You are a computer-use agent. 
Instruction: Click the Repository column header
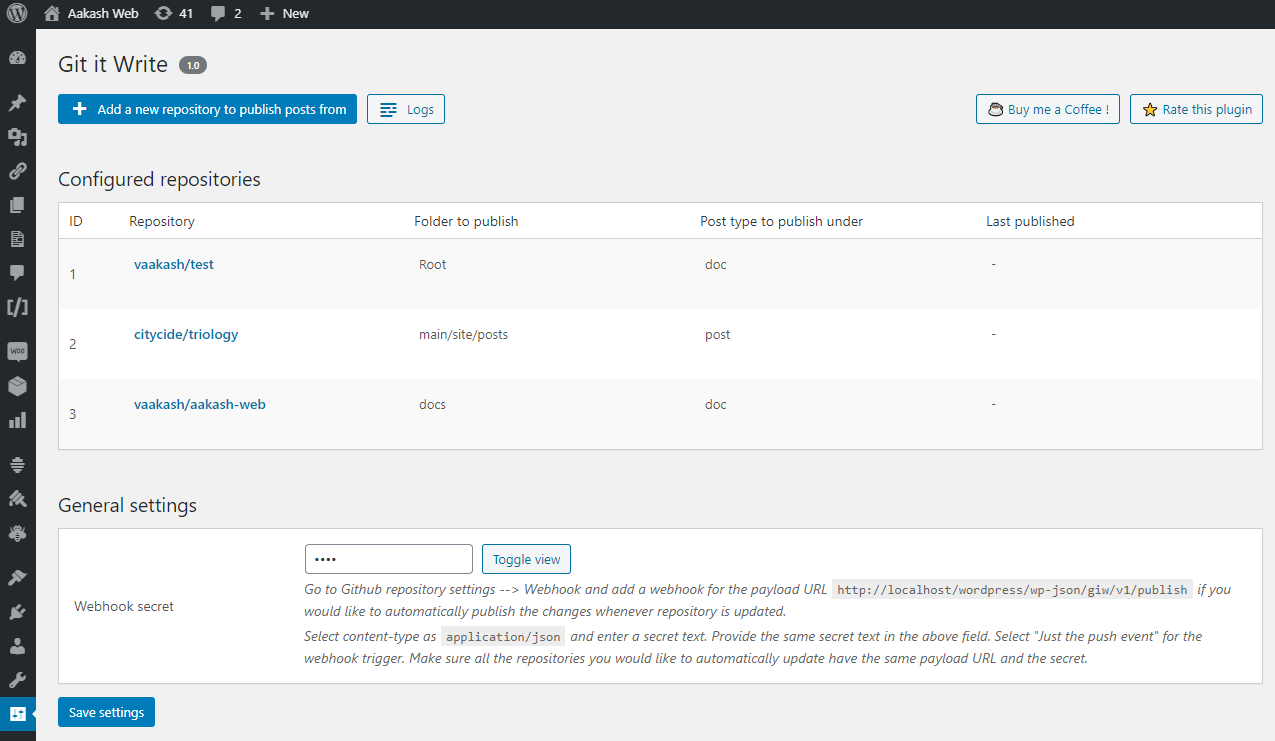coord(162,221)
